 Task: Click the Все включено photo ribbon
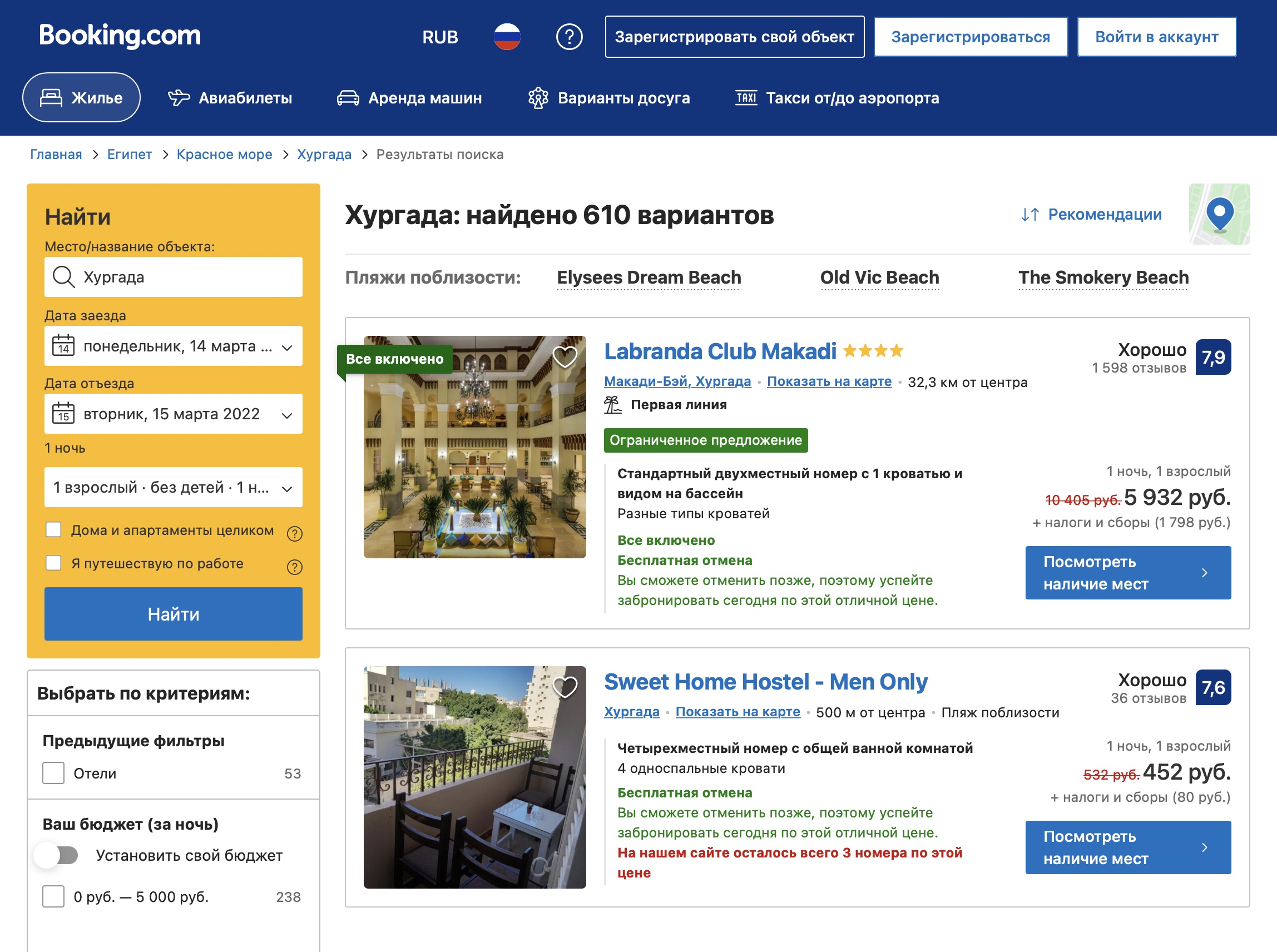tap(395, 359)
